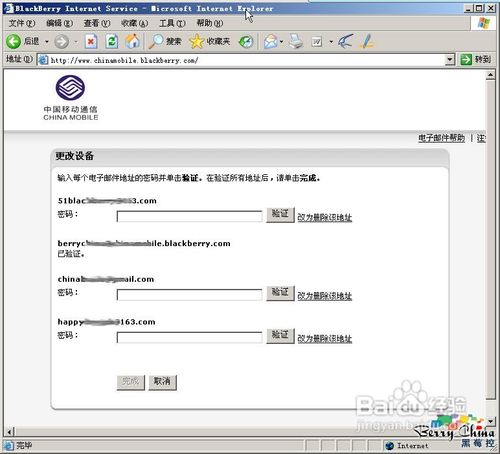Viewport: 500px width, 454px height.
Task: Focus password field for happy 163.com address
Action: click(x=189, y=338)
